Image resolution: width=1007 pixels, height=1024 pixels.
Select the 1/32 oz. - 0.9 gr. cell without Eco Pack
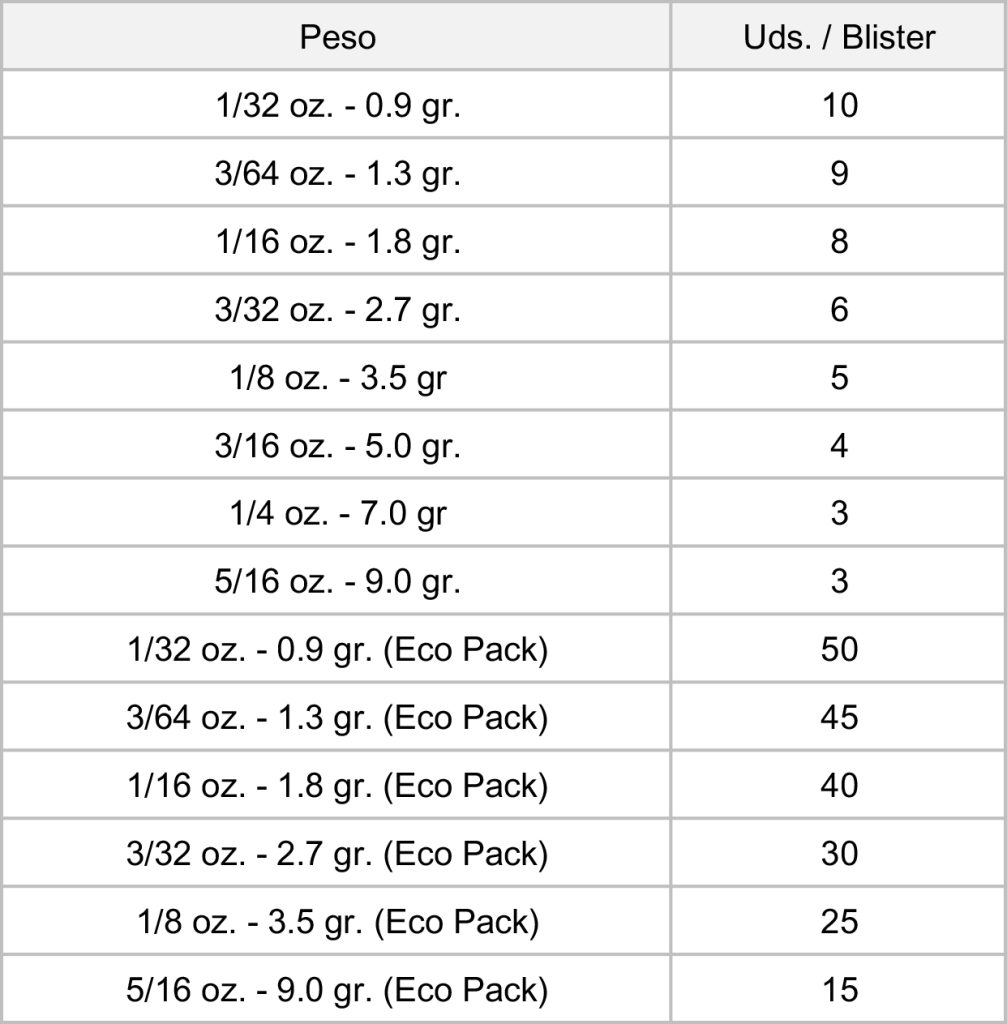click(338, 106)
